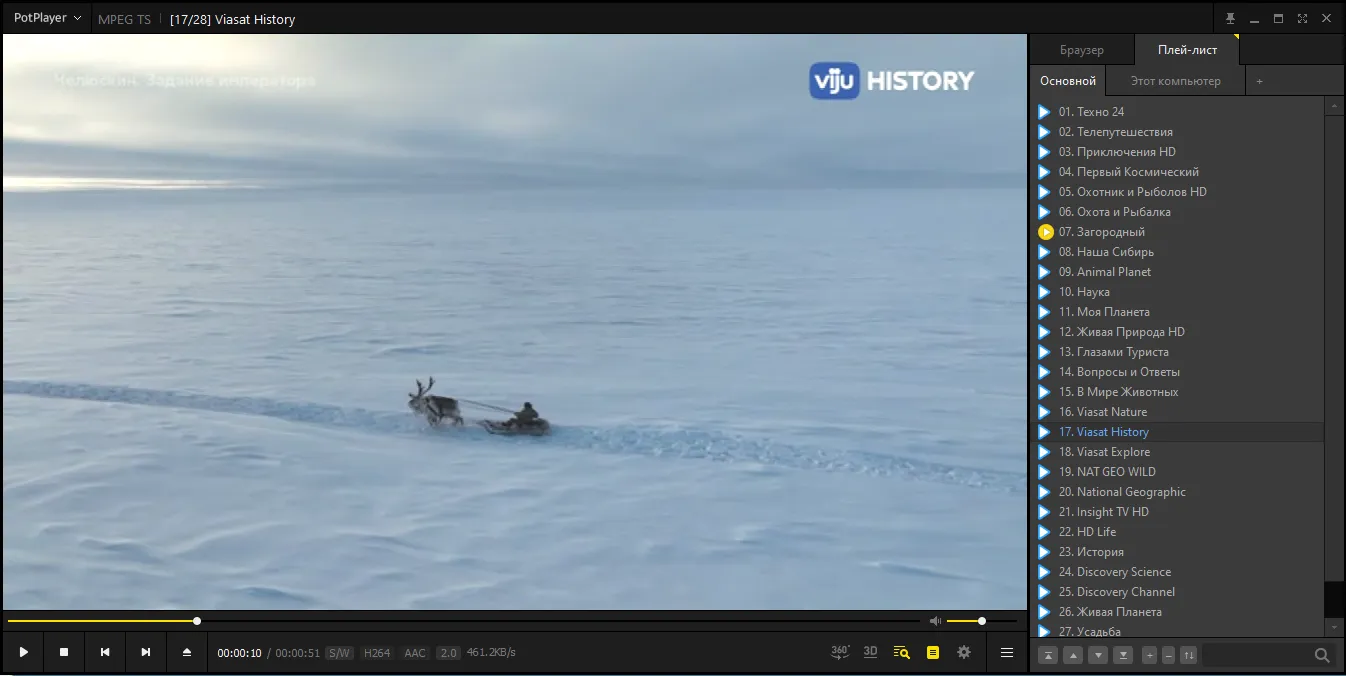Select 02. Телепутешествия in playlist

click(x=1177, y=132)
